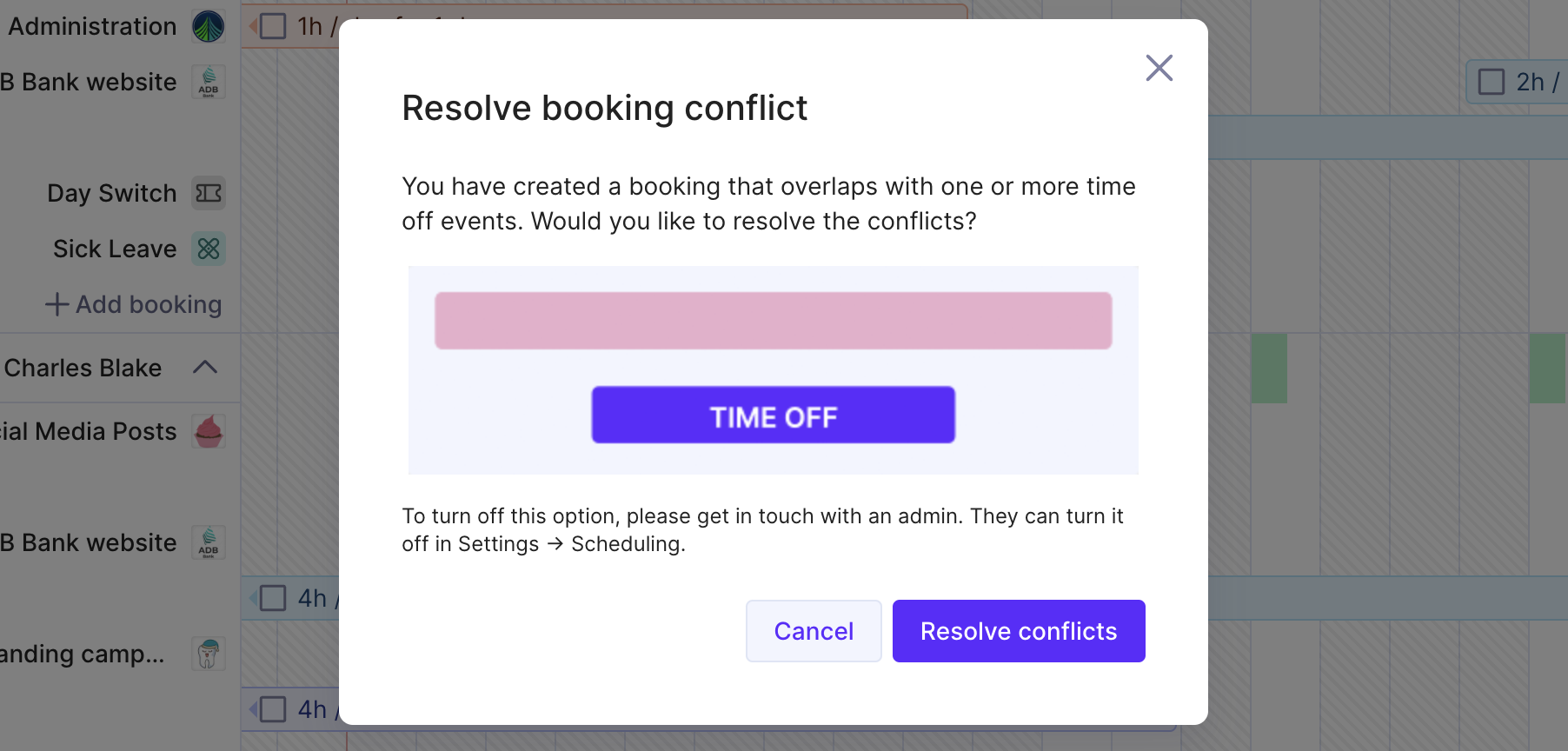Close the Resolve booking conflict dialog

[1159, 68]
